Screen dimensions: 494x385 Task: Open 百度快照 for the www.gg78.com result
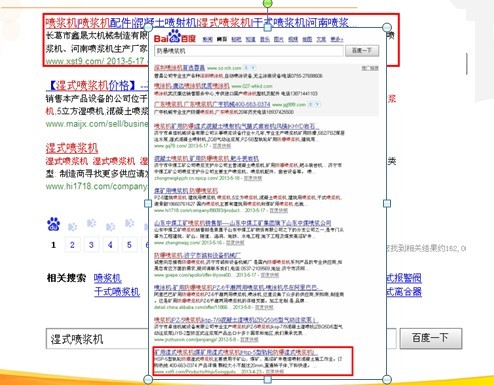coord(221,146)
